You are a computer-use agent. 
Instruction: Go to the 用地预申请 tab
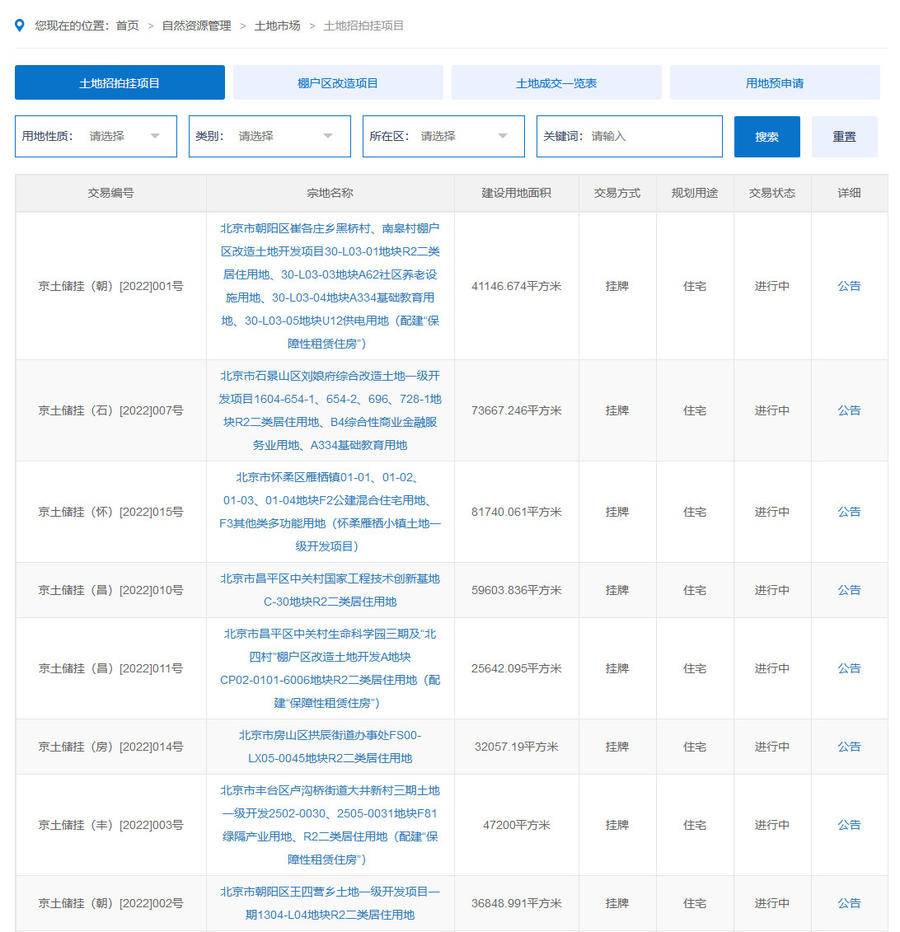coord(774,83)
